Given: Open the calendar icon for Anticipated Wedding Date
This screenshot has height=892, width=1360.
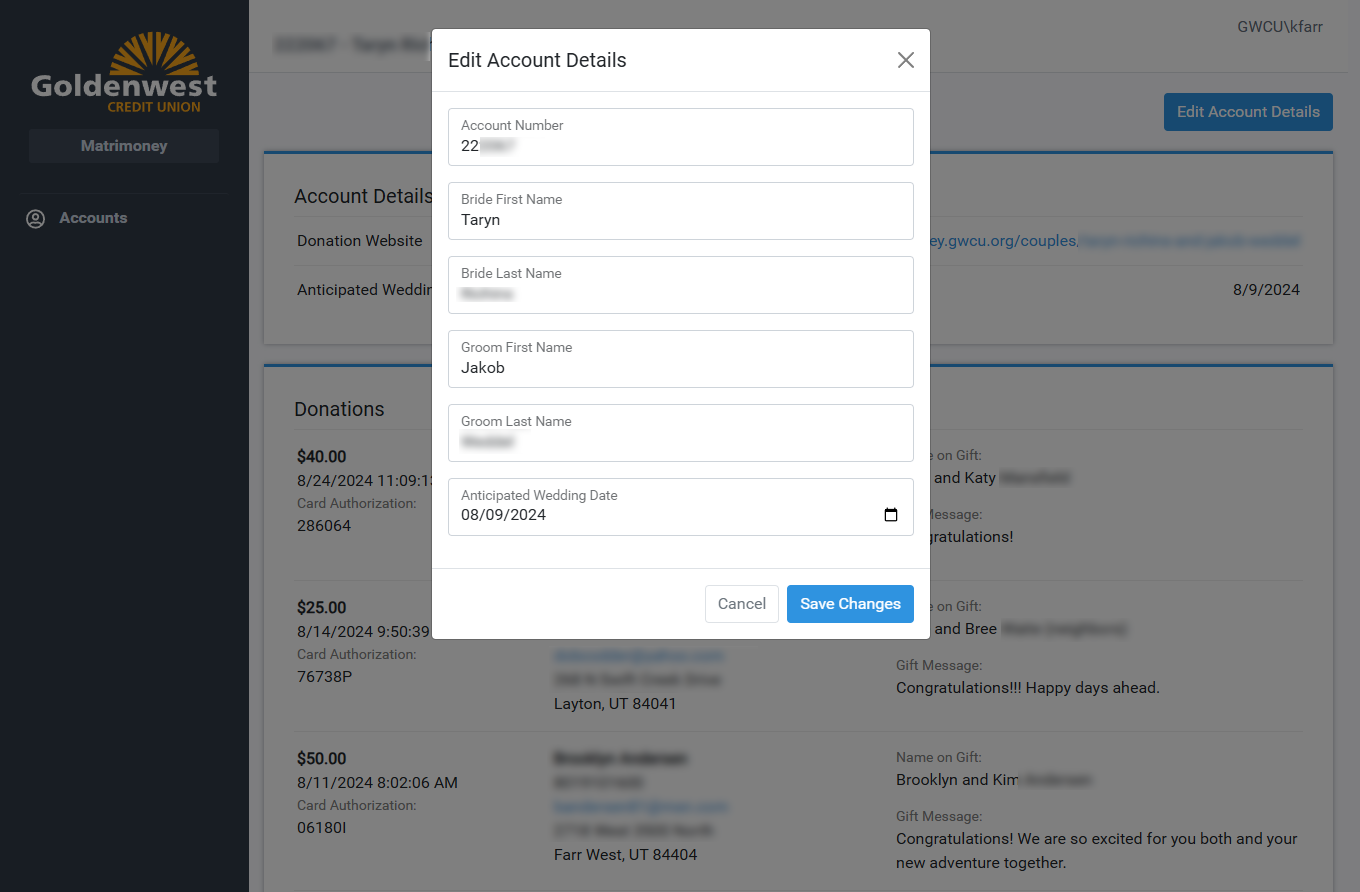Looking at the screenshot, I should [x=890, y=514].
